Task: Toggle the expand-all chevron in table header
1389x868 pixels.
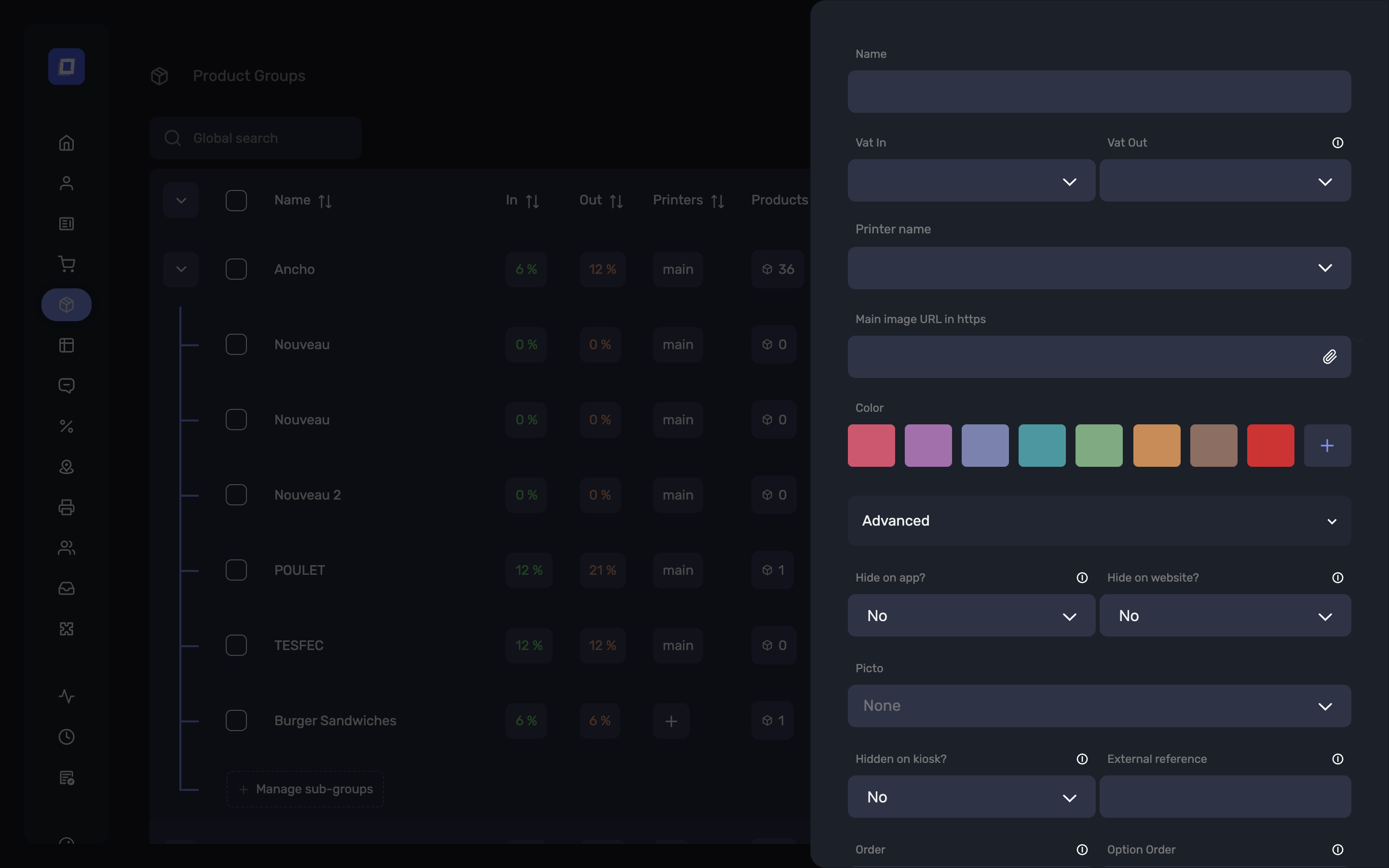Action: pos(181,200)
